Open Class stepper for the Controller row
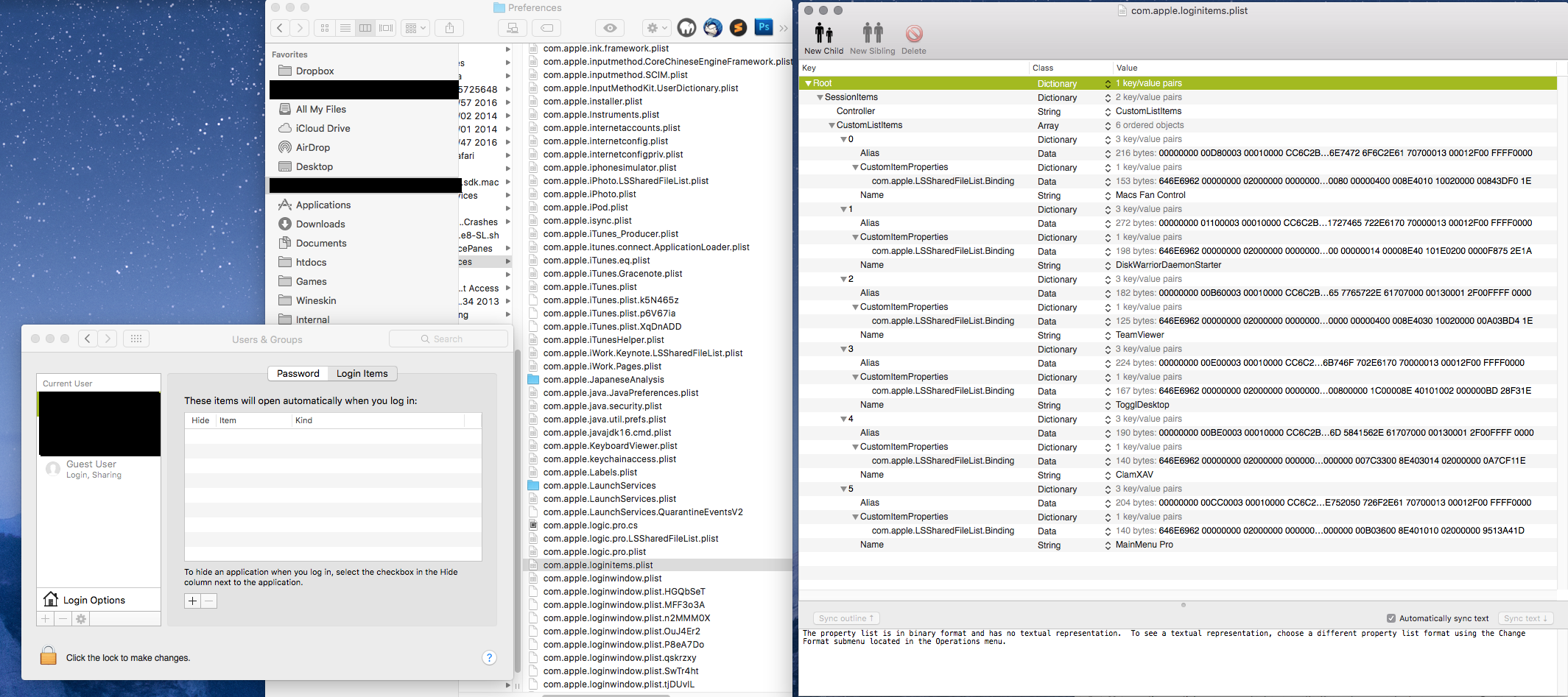The height and width of the screenshot is (697, 1568). coord(1108,112)
